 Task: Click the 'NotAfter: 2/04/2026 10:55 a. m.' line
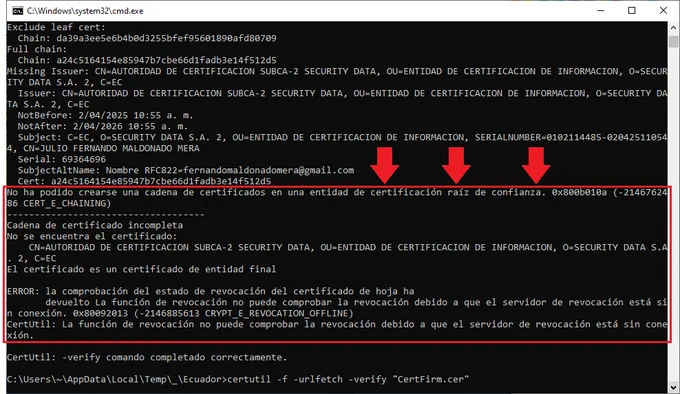click(x=103, y=126)
